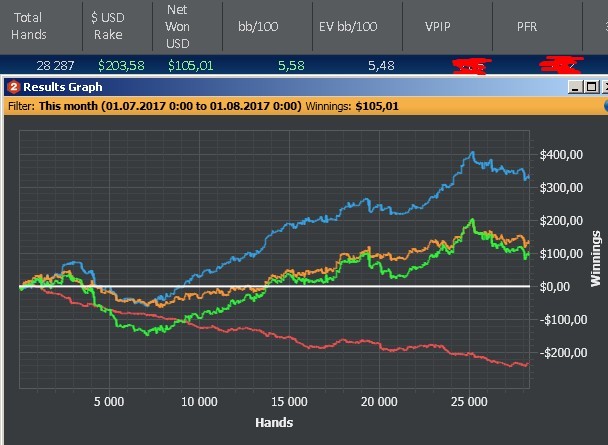Select the 5,48 EV bb/100 value
The image size is (608, 445).
(x=381, y=66)
